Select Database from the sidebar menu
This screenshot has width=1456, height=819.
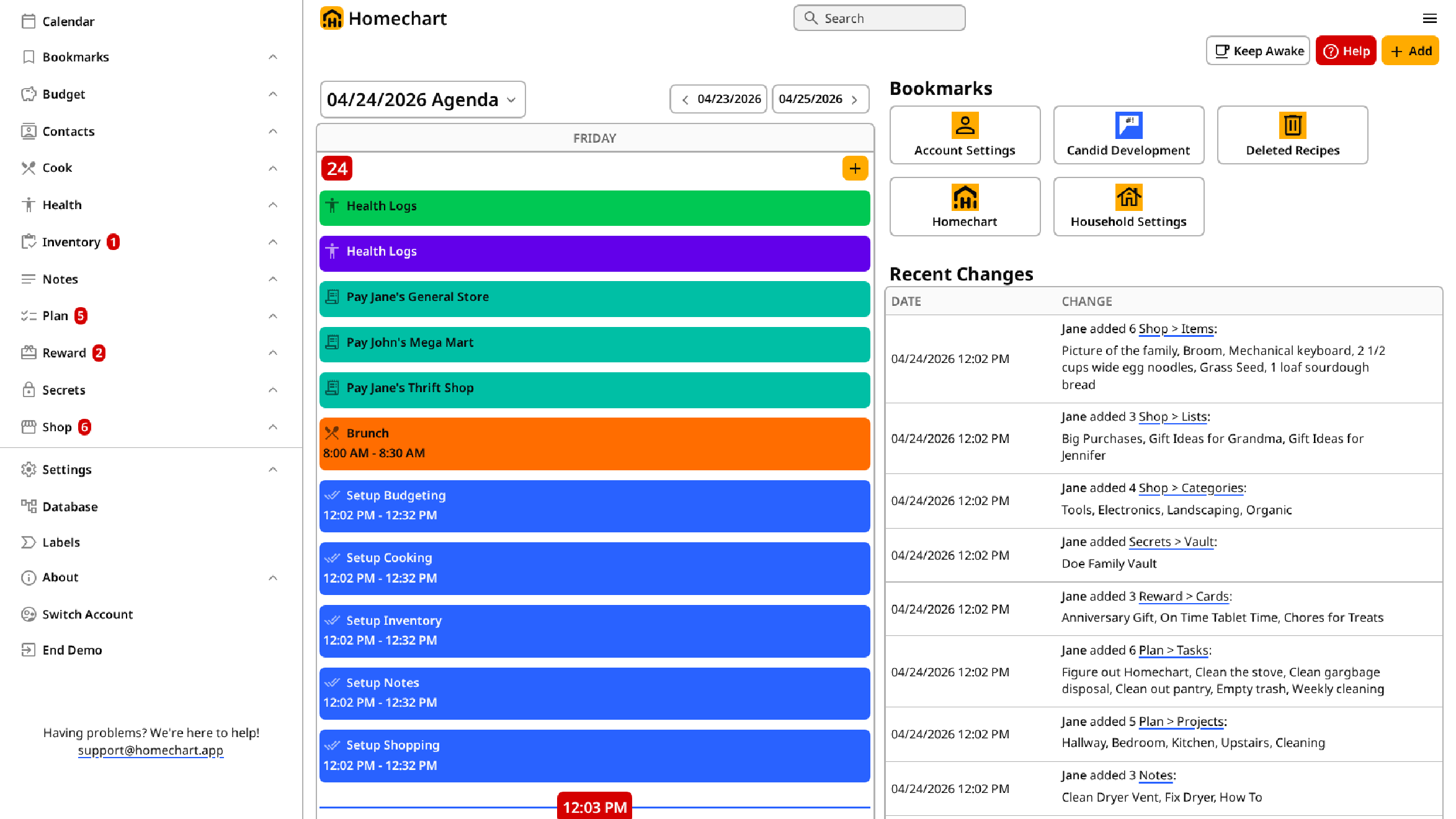(69, 507)
